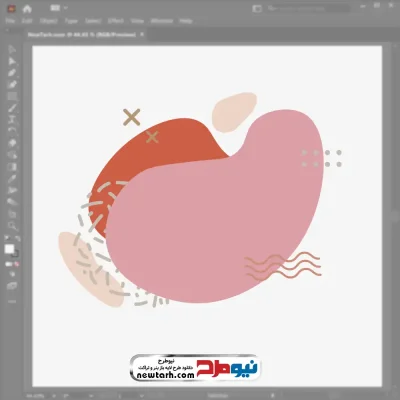Swap fill and stroke colors
This screenshot has height=400, width=400.
point(17,238)
